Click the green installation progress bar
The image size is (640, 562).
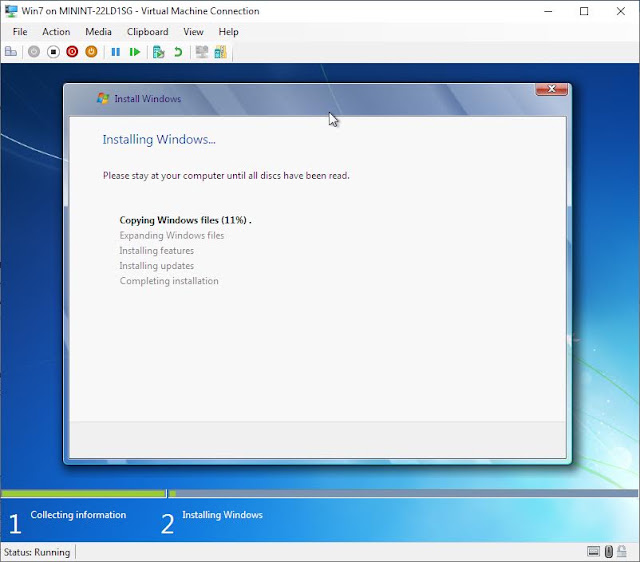[83, 493]
